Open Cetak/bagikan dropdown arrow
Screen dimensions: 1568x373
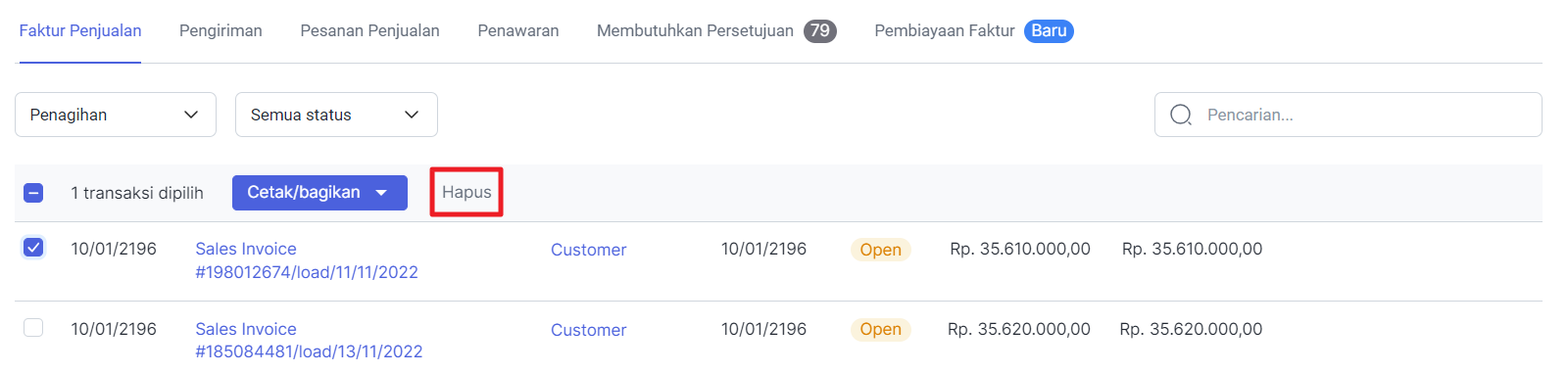coord(381,193)
